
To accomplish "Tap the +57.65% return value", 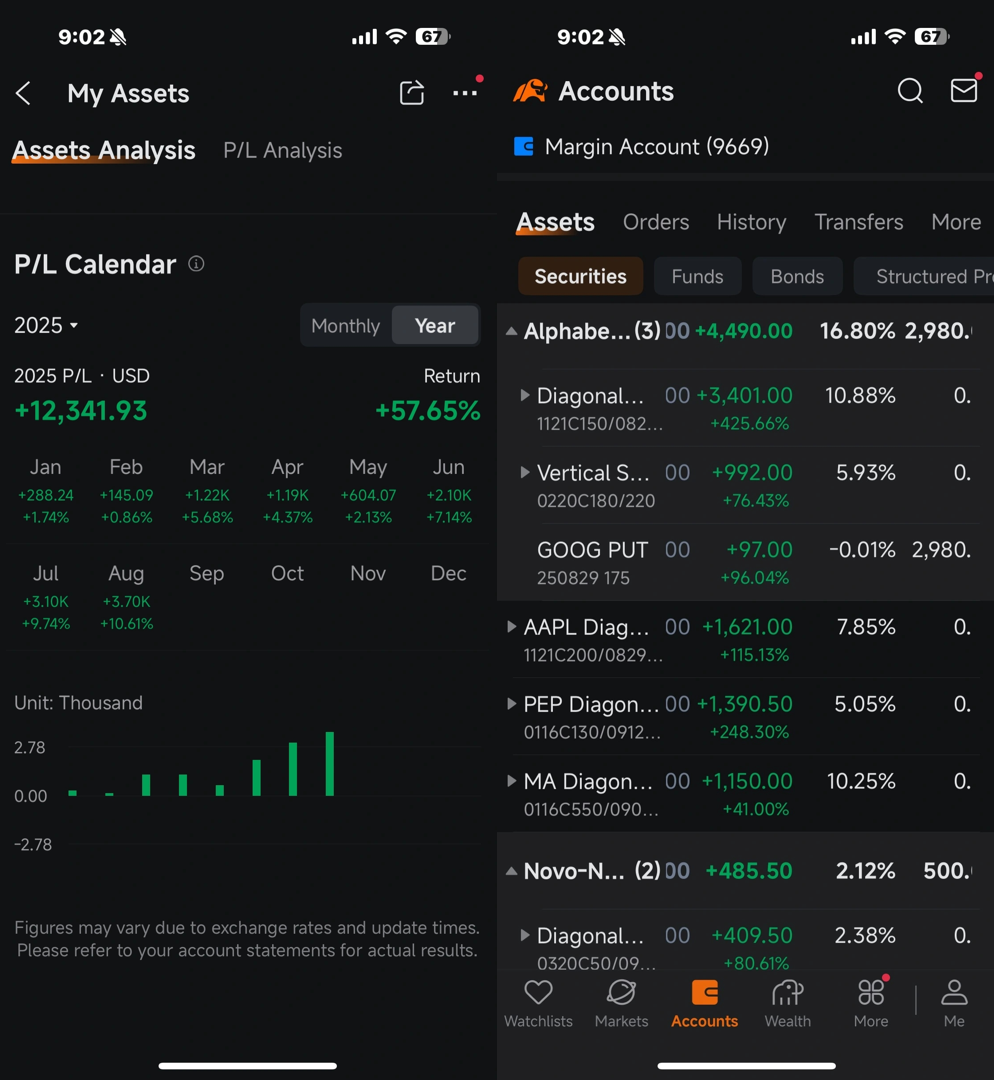I will click(428, 411).
